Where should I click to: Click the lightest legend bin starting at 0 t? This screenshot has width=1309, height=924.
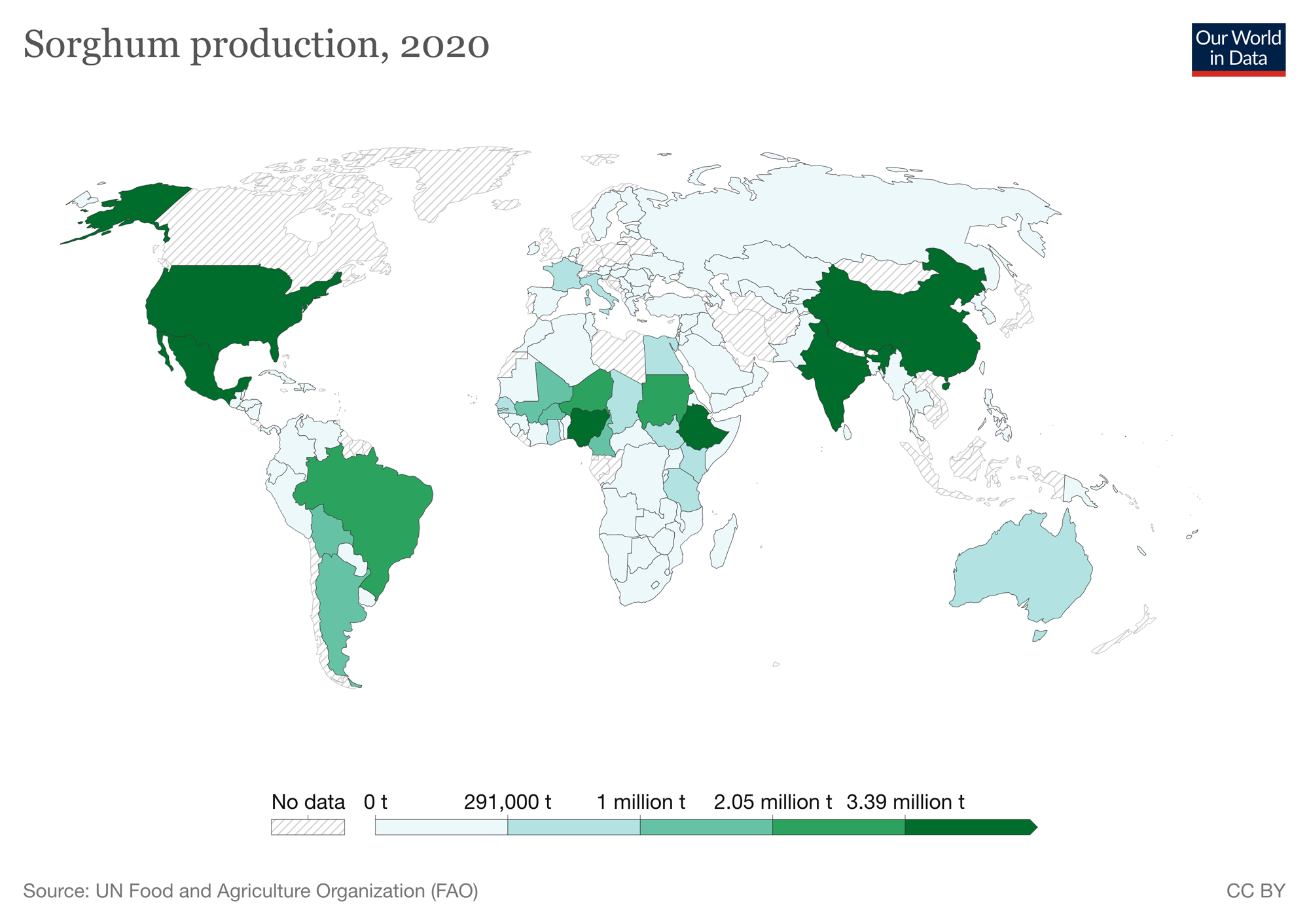tap(441, 827)
